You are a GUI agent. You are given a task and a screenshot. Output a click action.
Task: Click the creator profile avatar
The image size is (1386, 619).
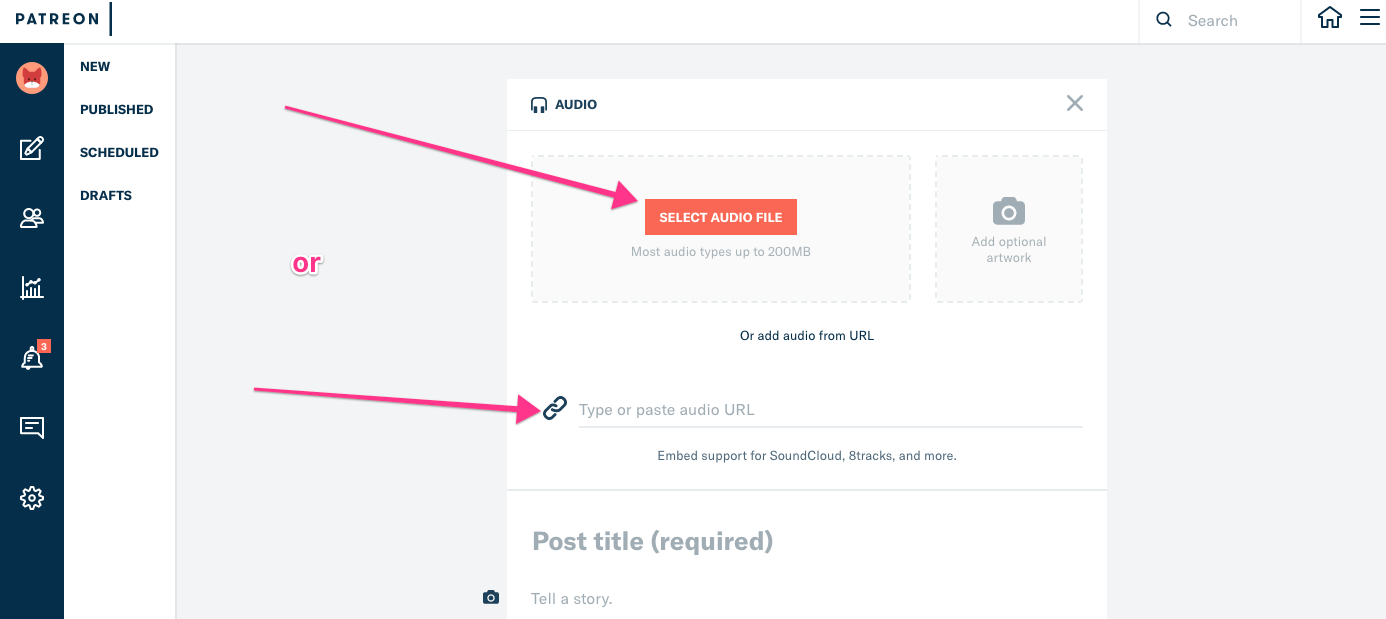[x=32, y=77]
